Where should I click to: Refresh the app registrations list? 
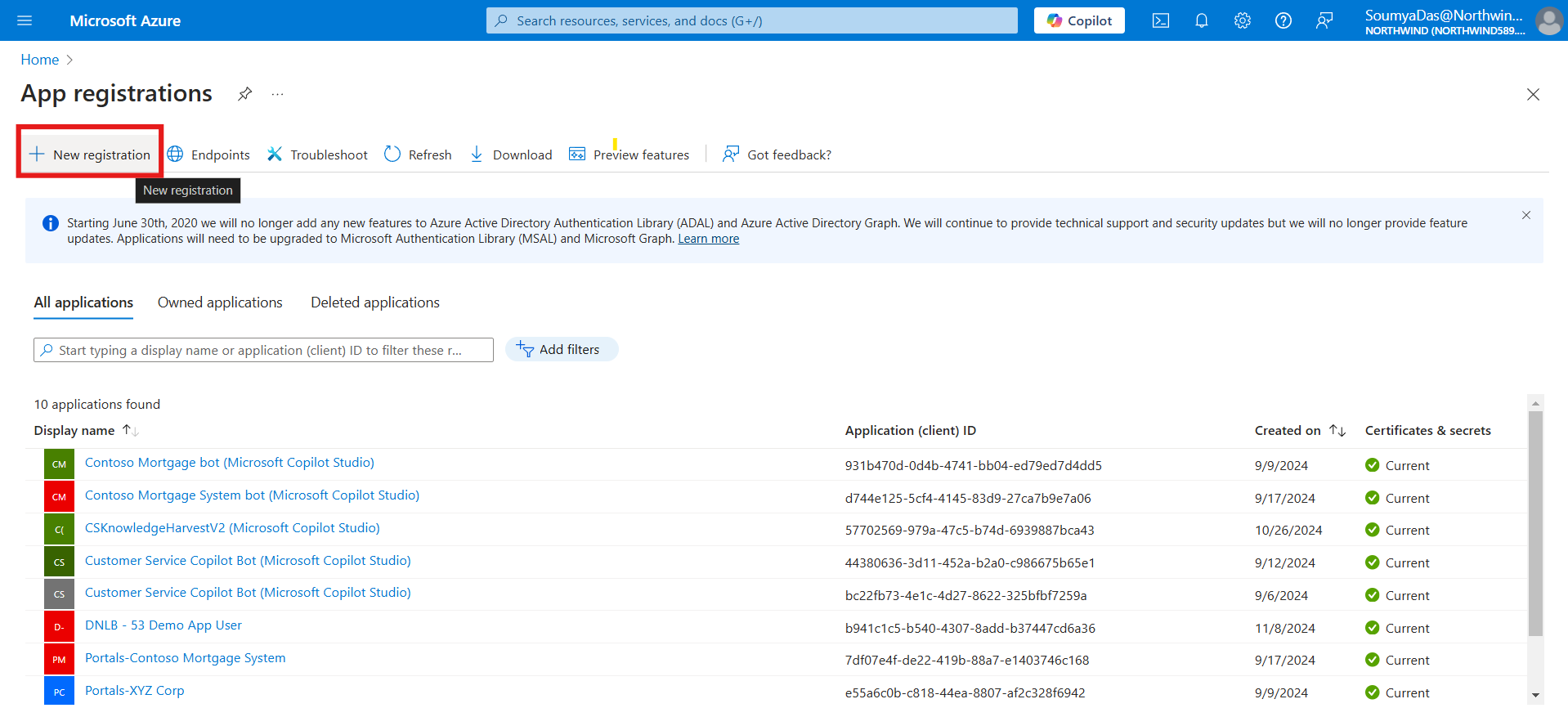[418, 155]
